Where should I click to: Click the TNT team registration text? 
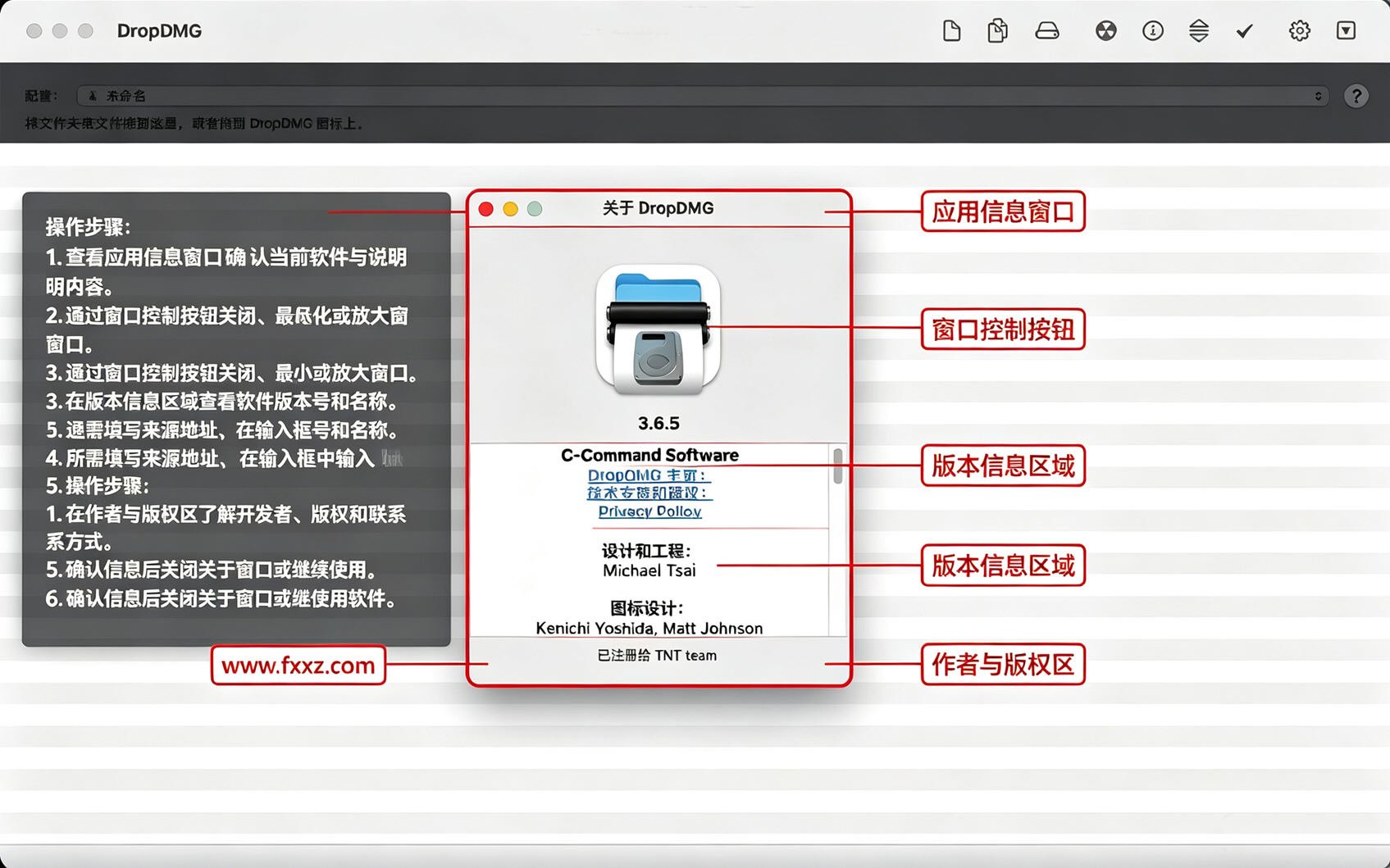657,656
